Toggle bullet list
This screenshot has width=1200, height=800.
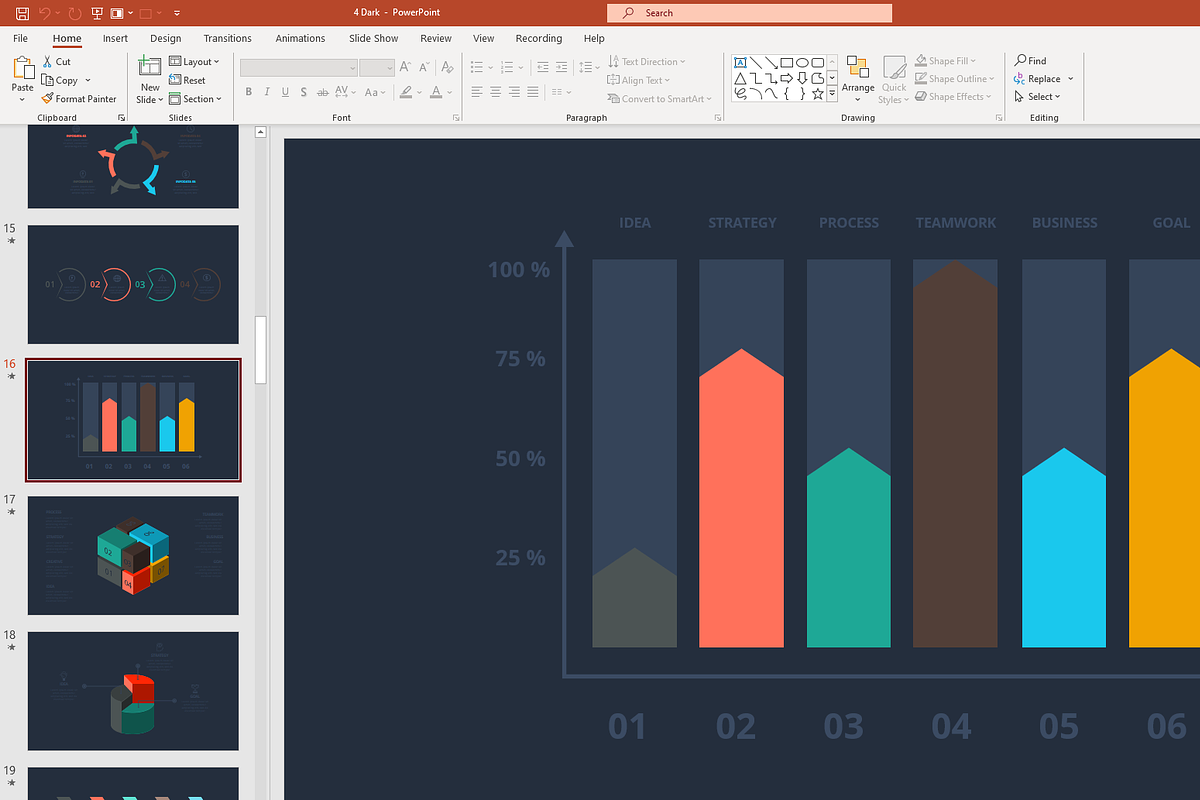click(477, 67)
